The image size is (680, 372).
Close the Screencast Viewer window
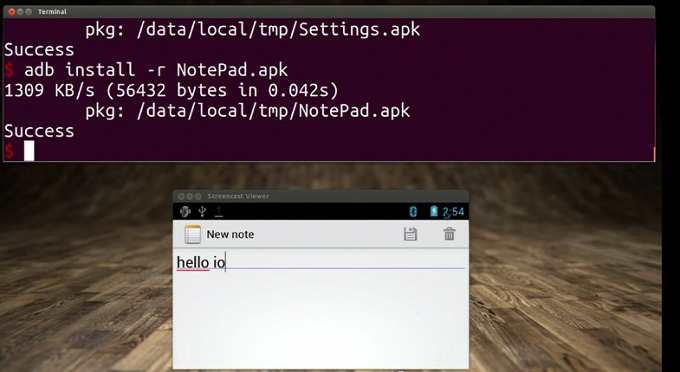click(181, 196)
